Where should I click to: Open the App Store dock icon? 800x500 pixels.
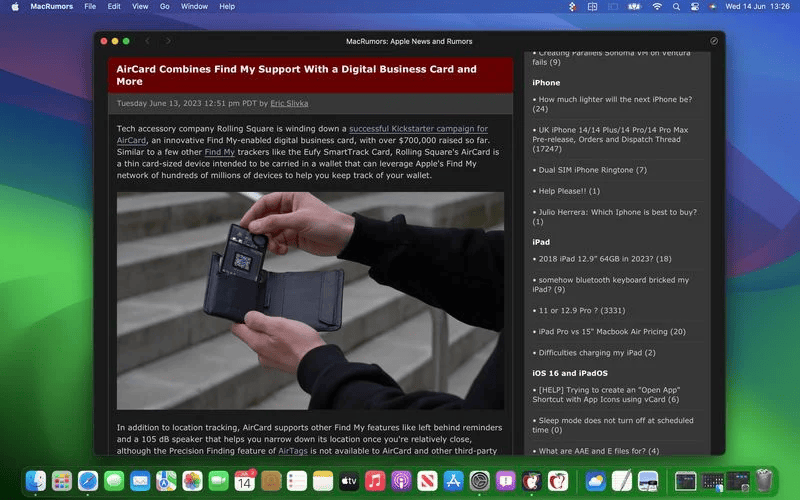click(453, 481)
